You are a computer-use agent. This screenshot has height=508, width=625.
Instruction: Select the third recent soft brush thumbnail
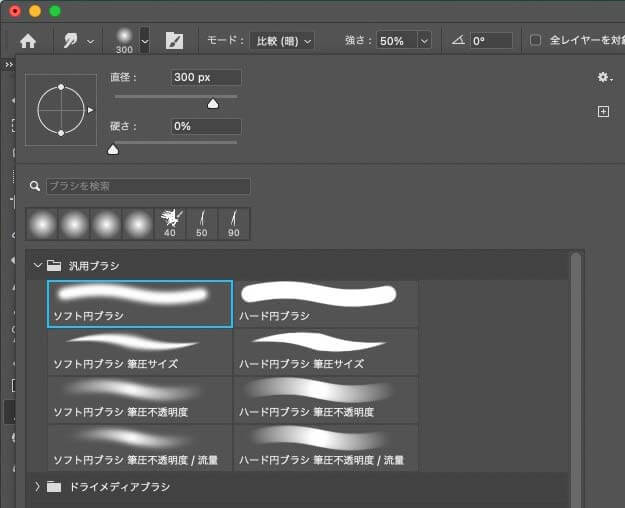pos(106,224)
